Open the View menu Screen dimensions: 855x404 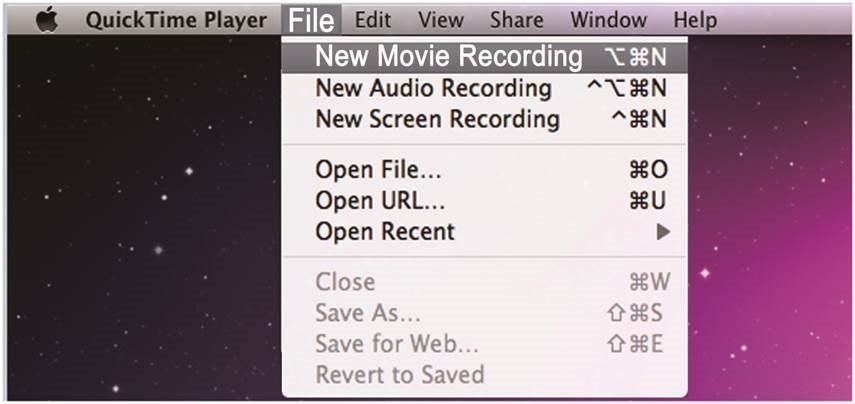pyautogui.click(x=440, y=20)
